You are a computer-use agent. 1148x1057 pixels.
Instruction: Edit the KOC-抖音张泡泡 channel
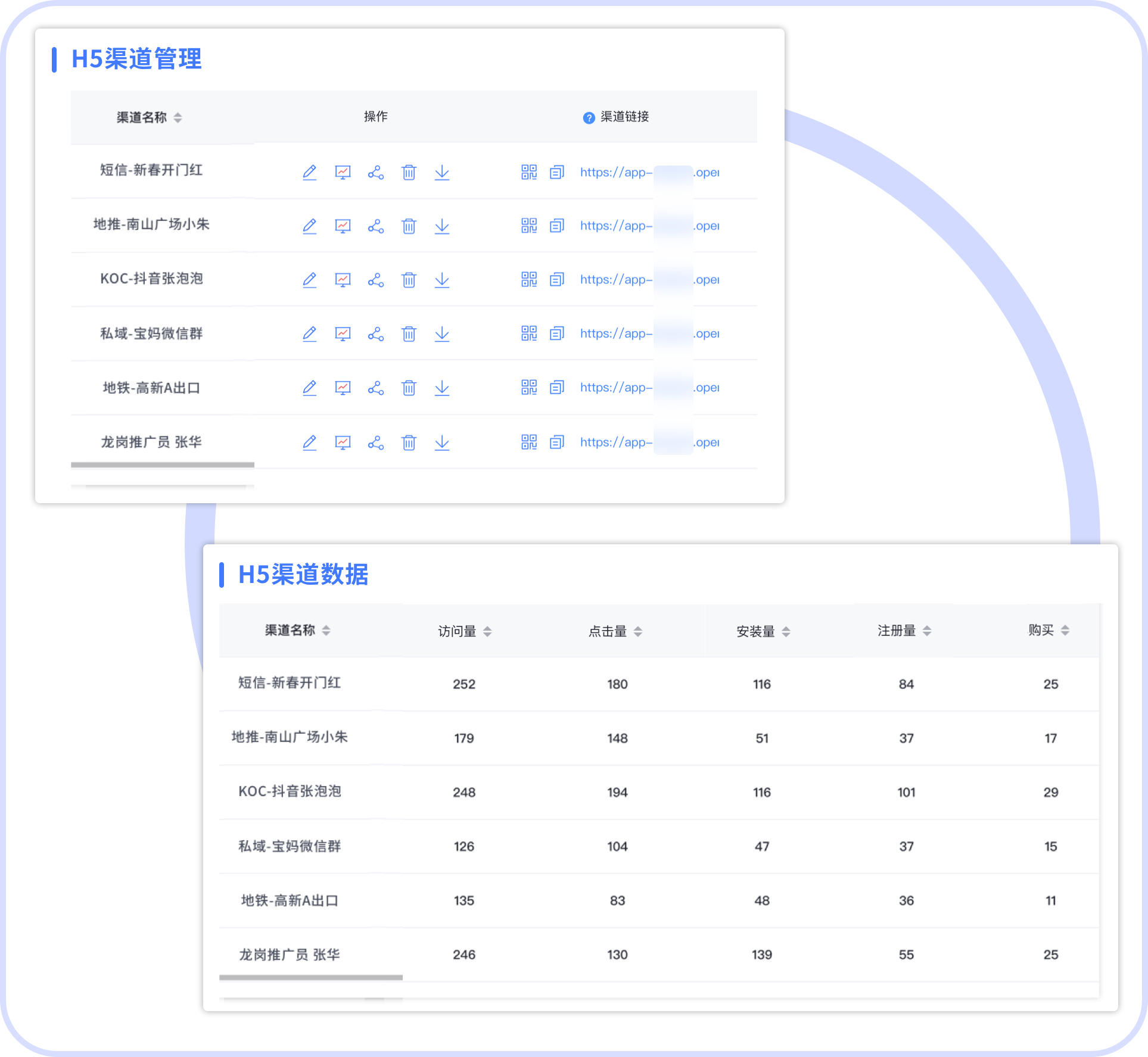pos(309,280)
